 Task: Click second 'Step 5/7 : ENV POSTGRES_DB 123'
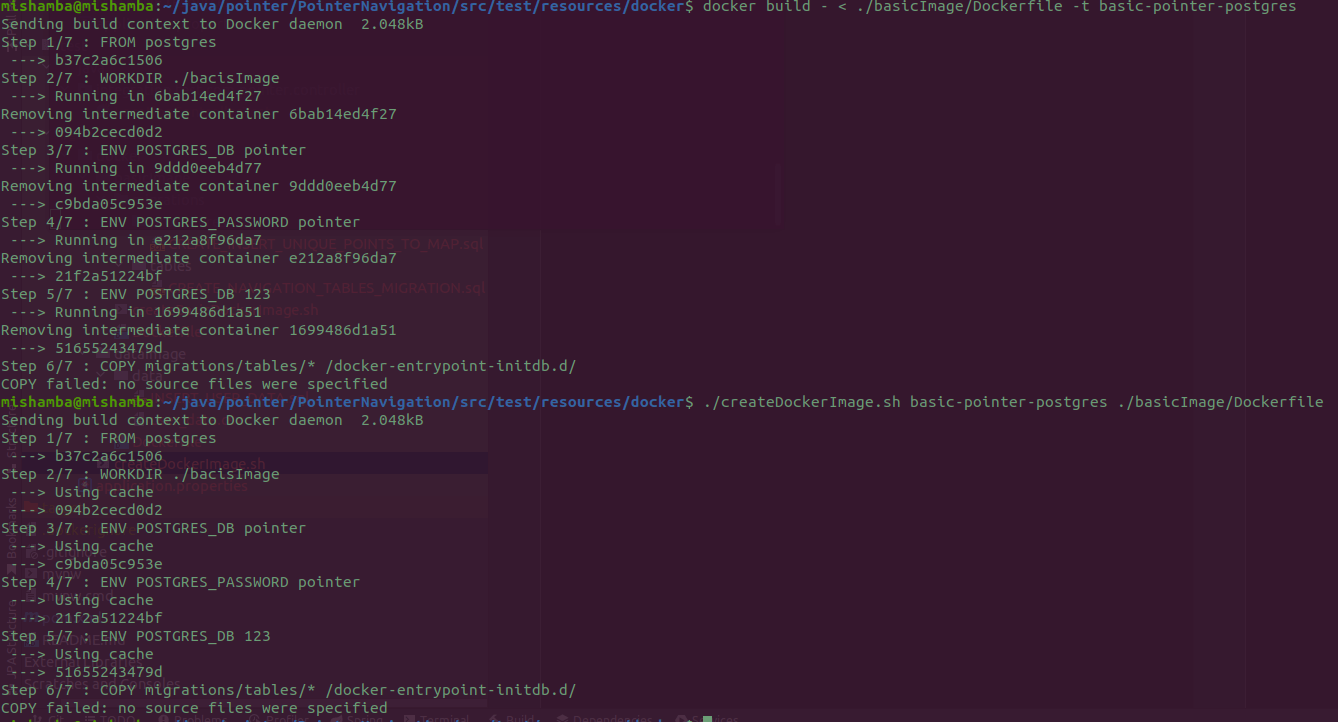point(135,636)
